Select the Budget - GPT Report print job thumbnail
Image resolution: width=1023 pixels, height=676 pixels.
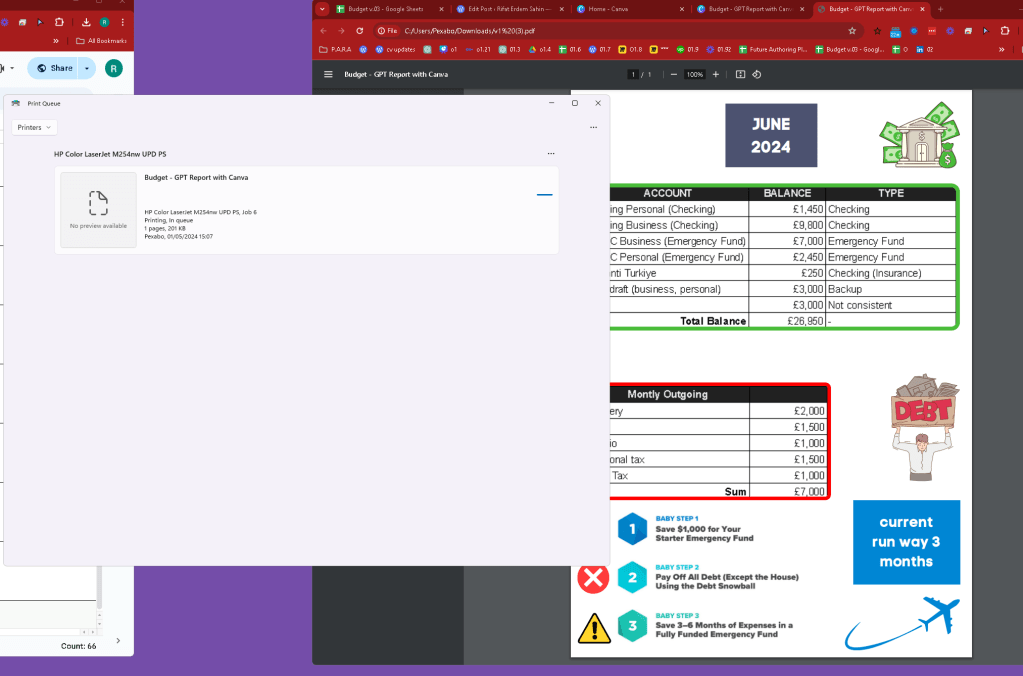click(x=98, y=209)
